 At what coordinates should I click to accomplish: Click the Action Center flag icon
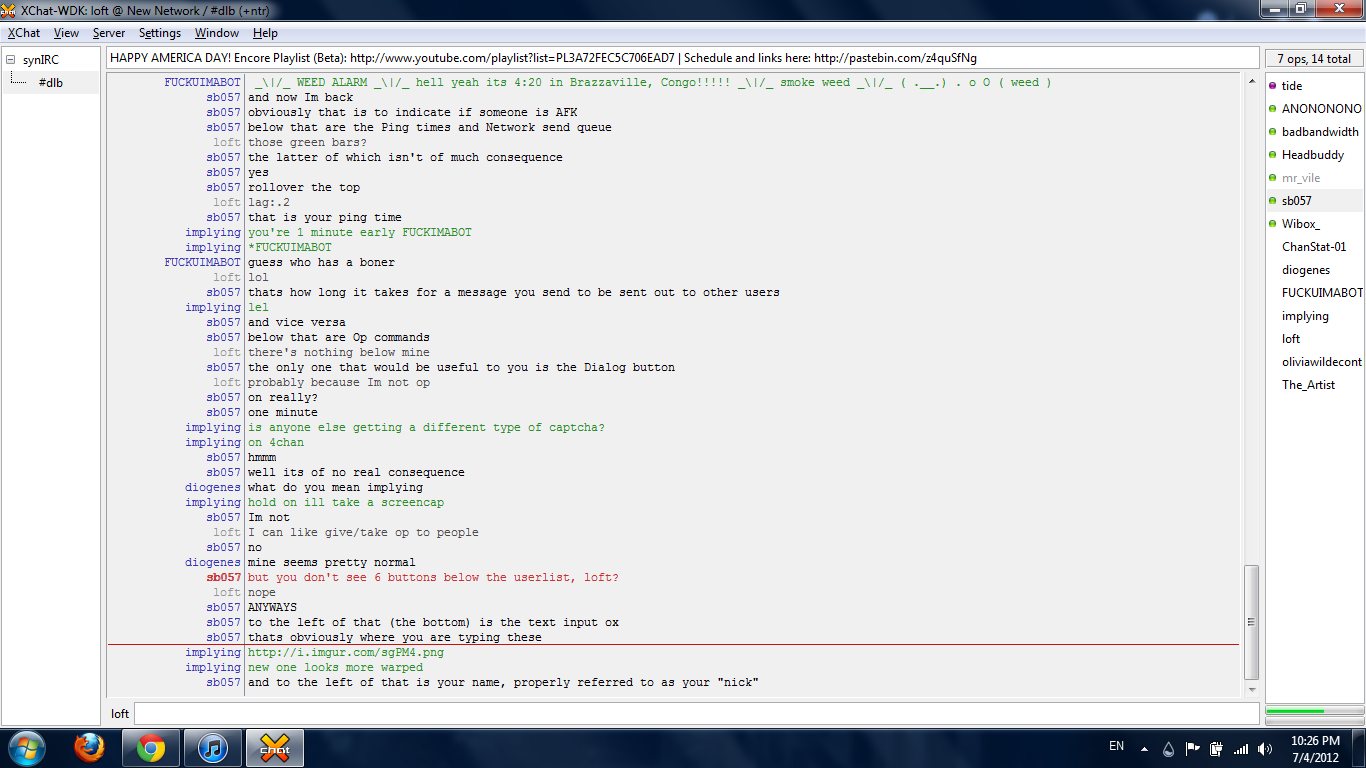1193,748
